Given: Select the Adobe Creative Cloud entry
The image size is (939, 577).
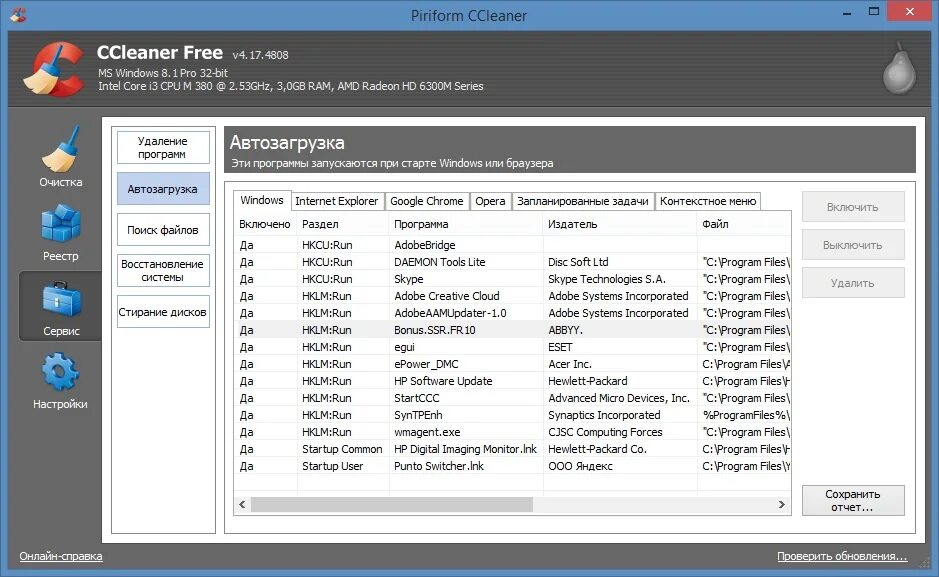Looking at the screenshot, I should 513,296.
